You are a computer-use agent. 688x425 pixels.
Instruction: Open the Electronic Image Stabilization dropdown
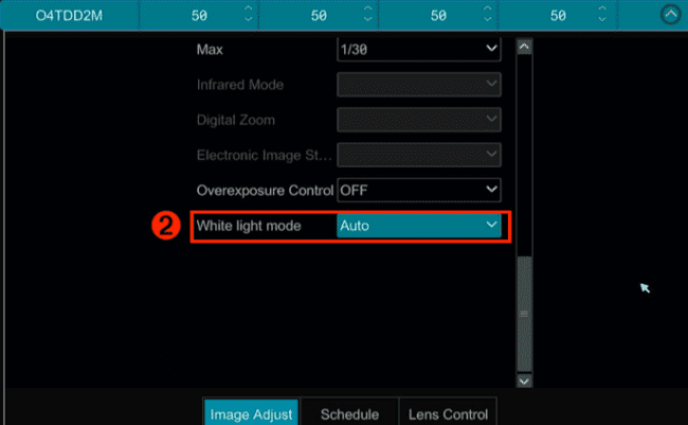[x=419, y=154]
